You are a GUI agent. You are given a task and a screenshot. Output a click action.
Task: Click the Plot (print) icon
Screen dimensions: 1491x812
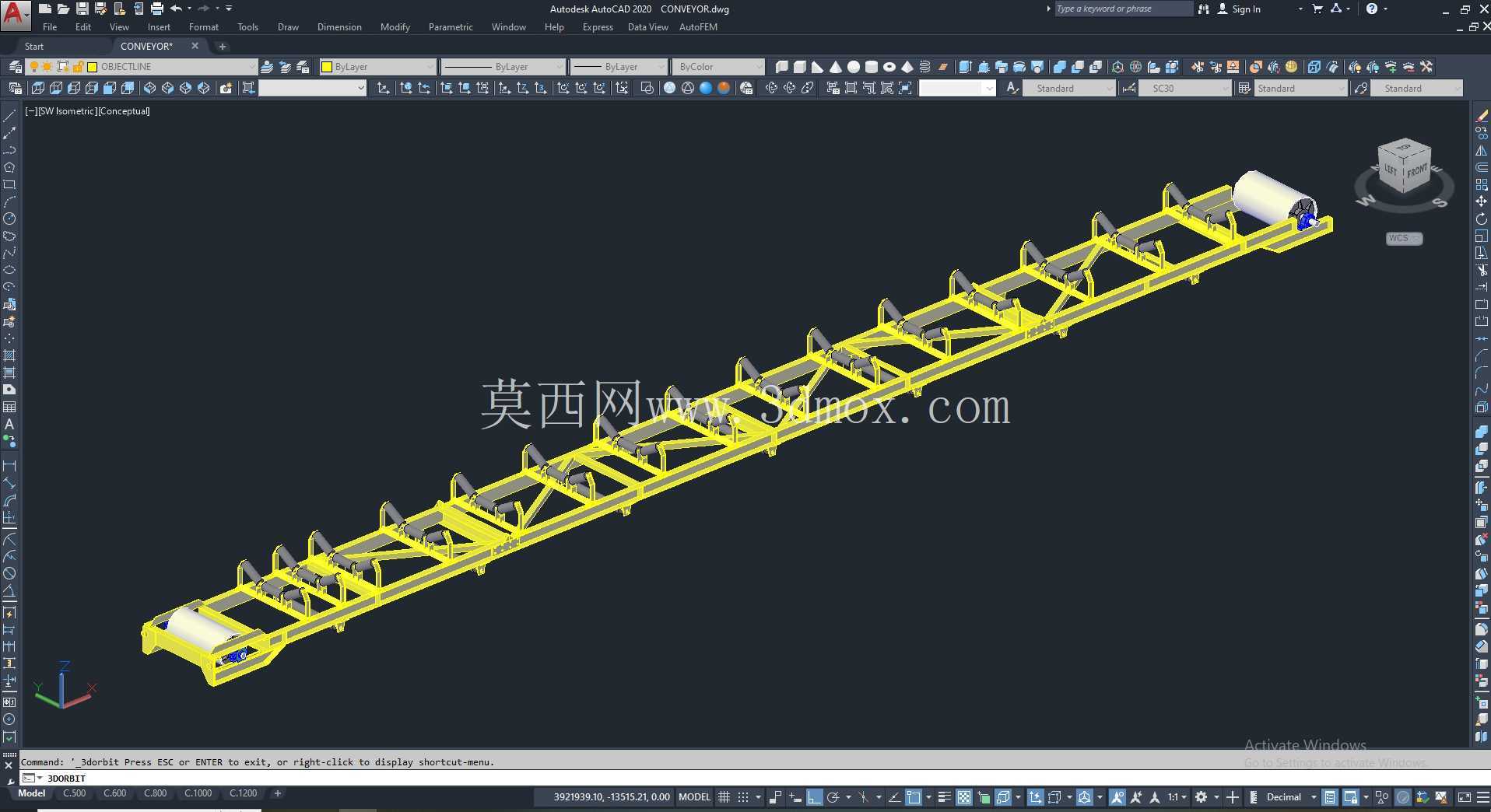156,9
